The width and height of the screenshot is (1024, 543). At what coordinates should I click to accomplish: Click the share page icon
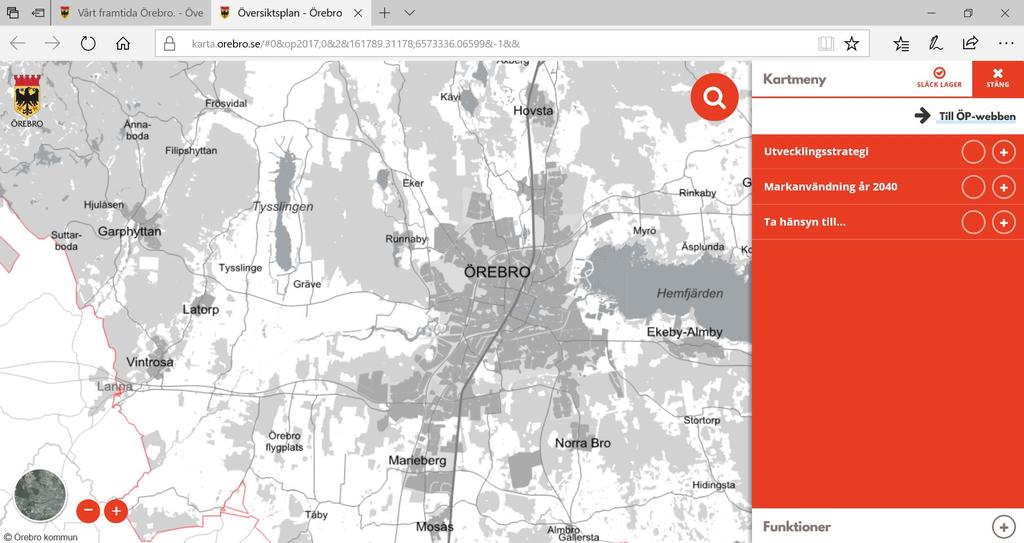(970, 43)
